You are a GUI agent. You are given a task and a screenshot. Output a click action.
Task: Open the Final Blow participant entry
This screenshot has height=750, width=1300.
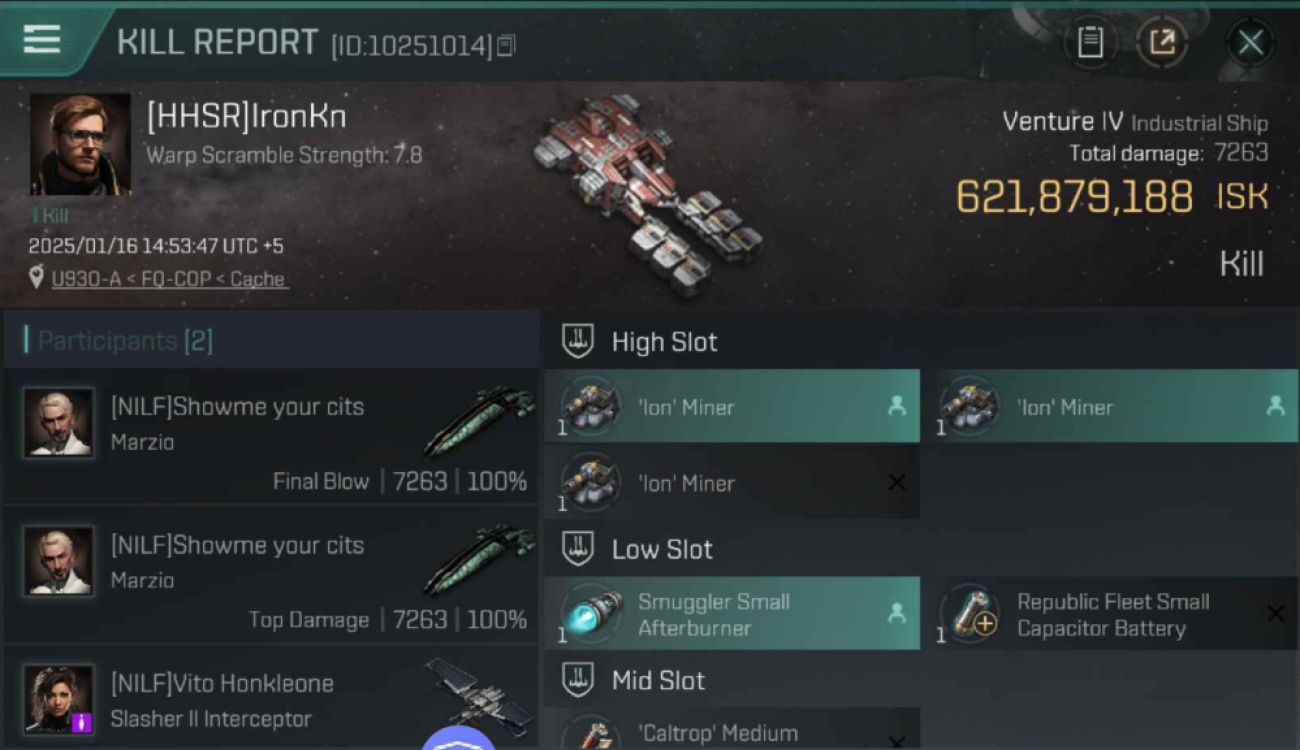[x=270, y=436]
